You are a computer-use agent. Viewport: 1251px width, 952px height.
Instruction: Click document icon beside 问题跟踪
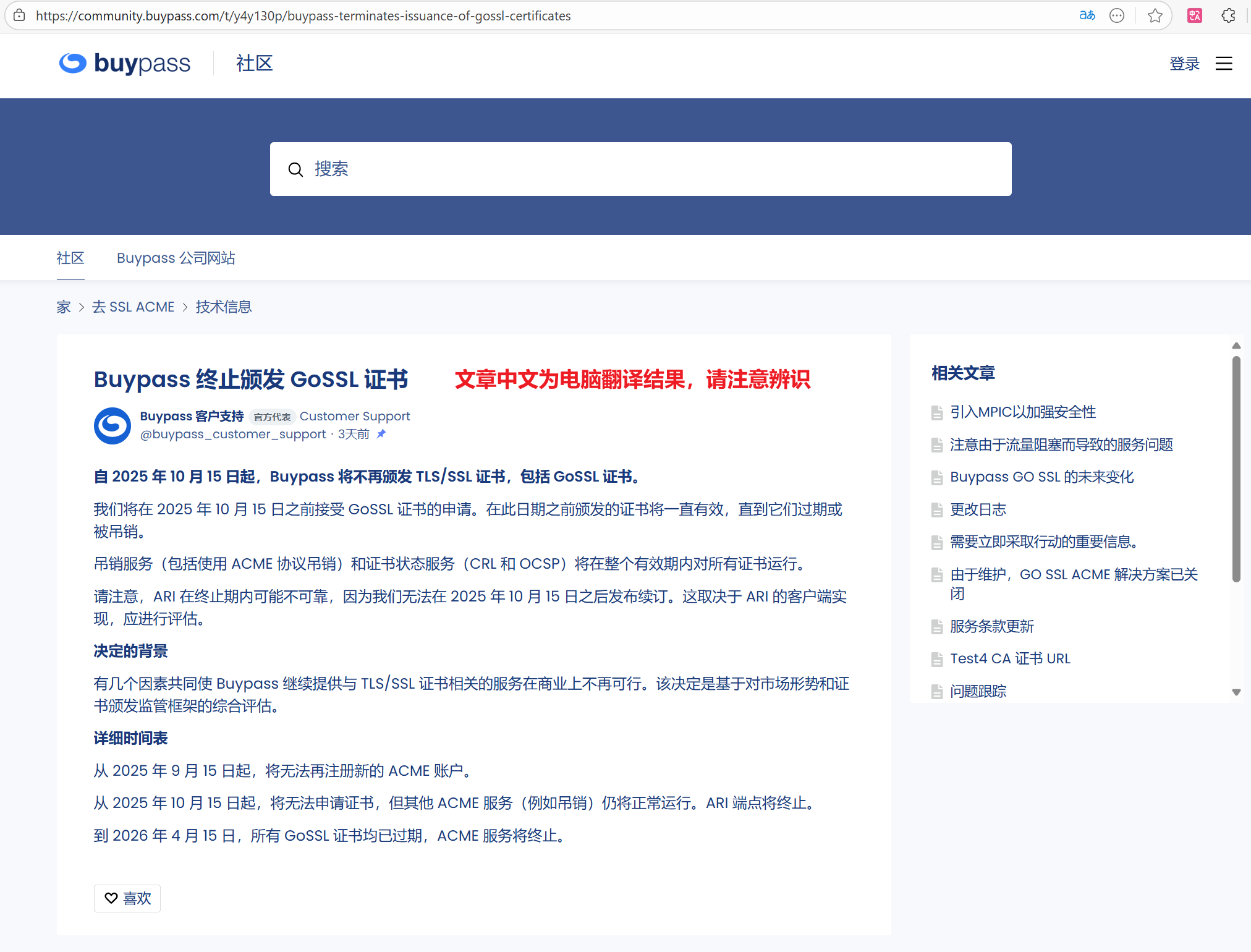click(x=937, y=692)
